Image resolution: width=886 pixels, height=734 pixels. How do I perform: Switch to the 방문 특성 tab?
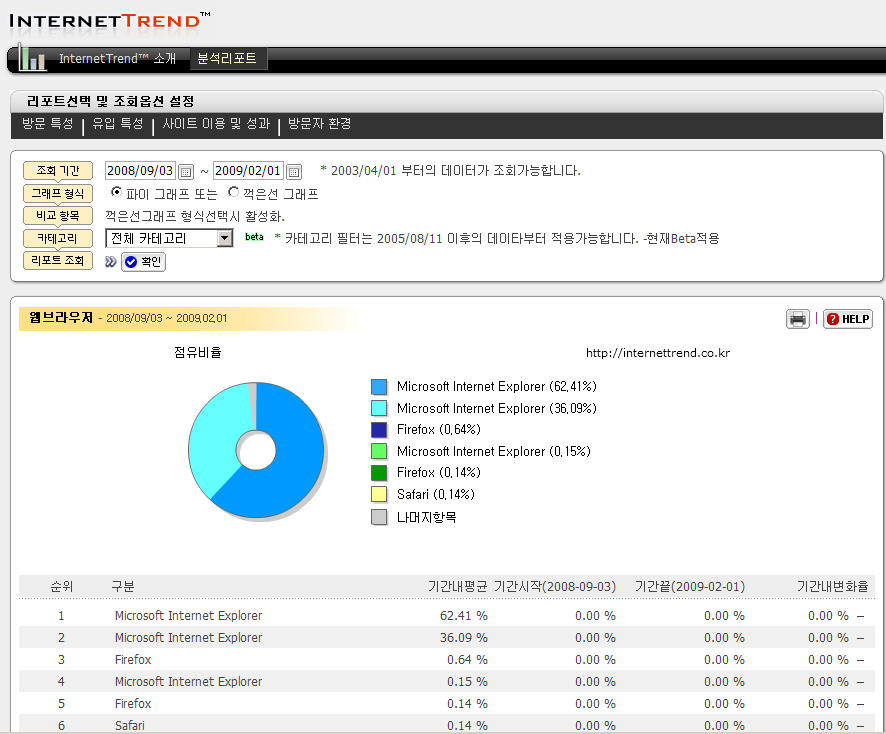coord(47,124)
